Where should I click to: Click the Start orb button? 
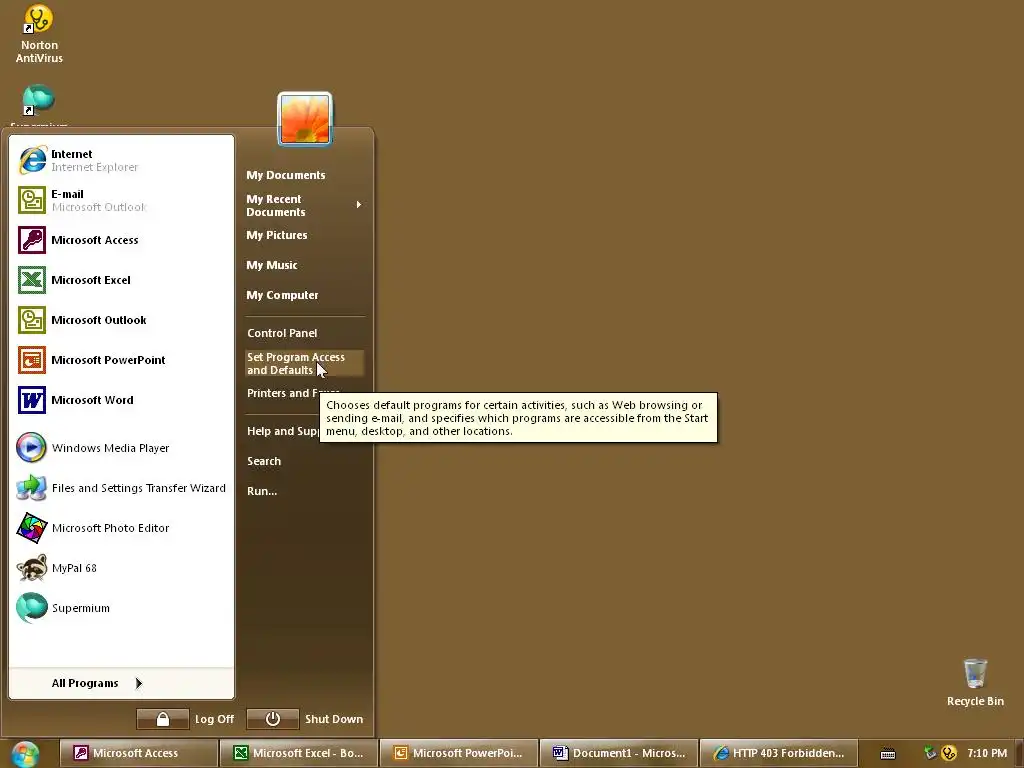click(x=25, y=754)
